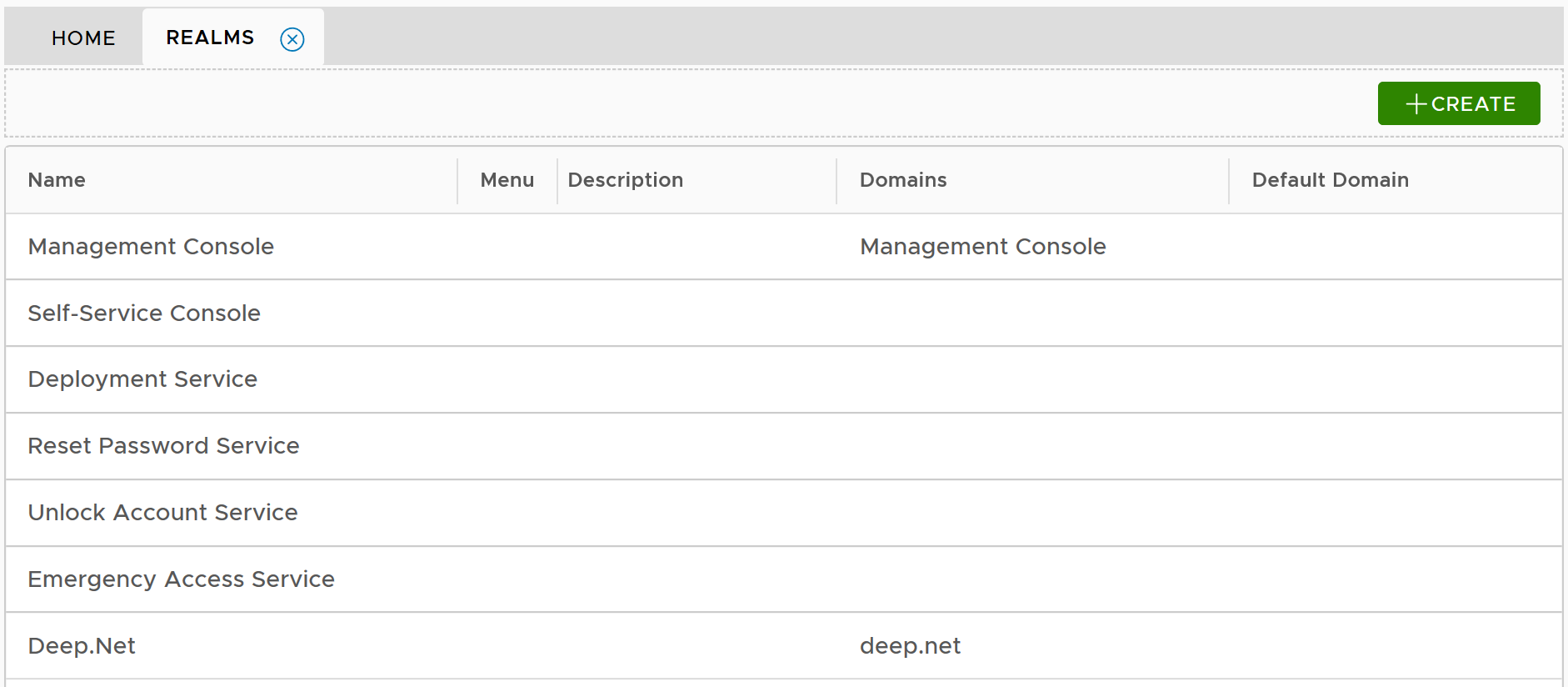Click the green Create button
This screenshot has width=1568, height=687.
pyautogui.click(x=1458, y=103)
